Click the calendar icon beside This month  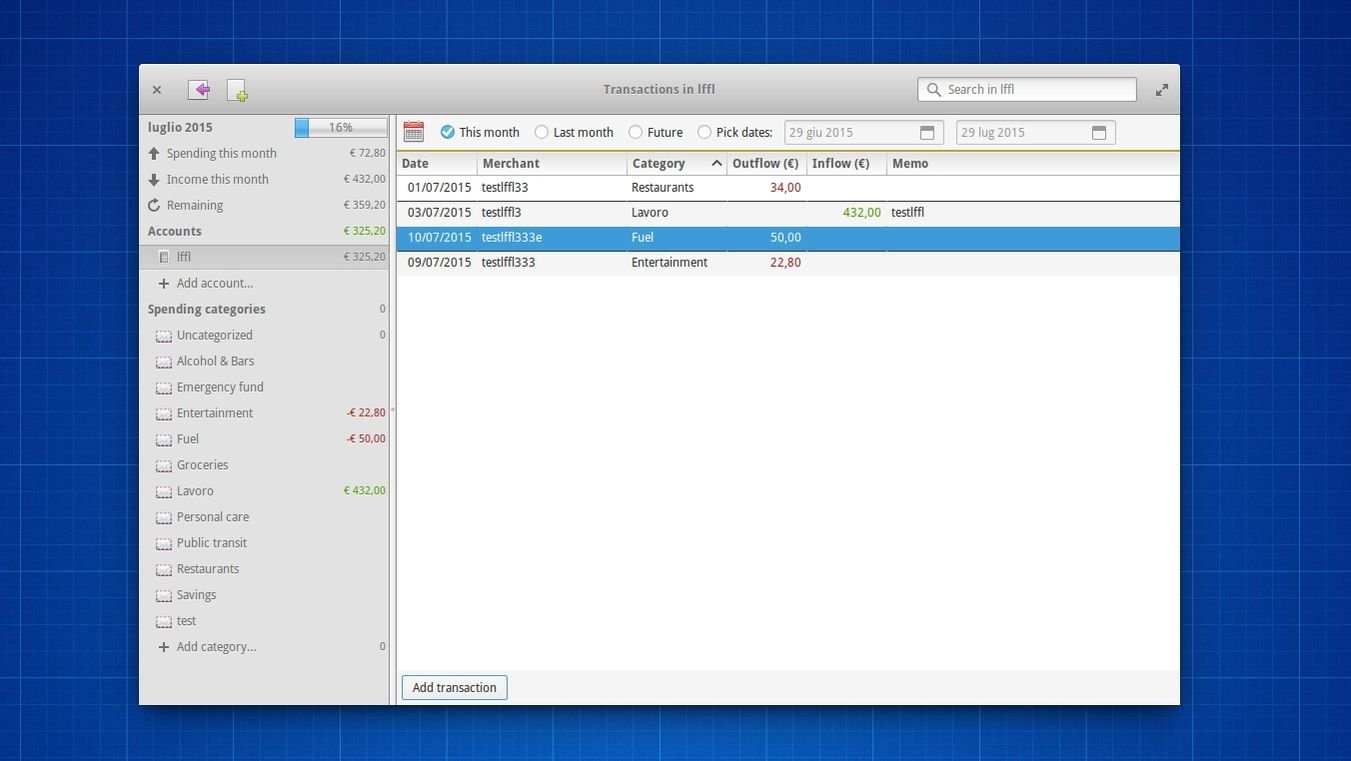413,132
